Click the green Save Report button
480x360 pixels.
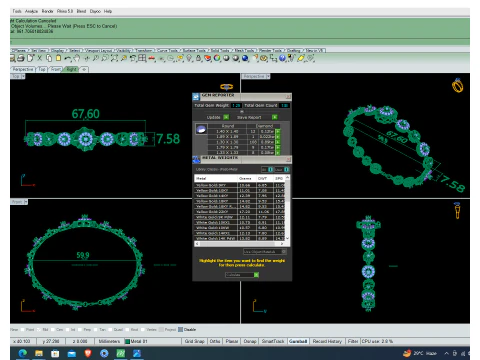275,117
